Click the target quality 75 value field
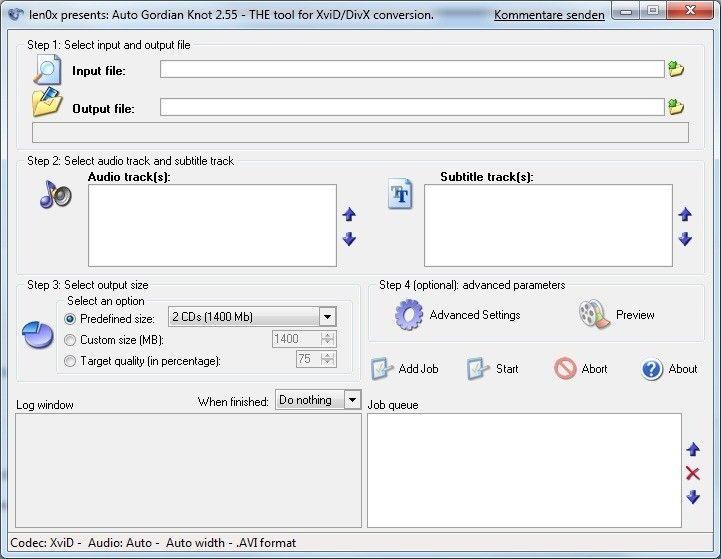Viewport: 721px width, 559px height. tap(308, 359)
